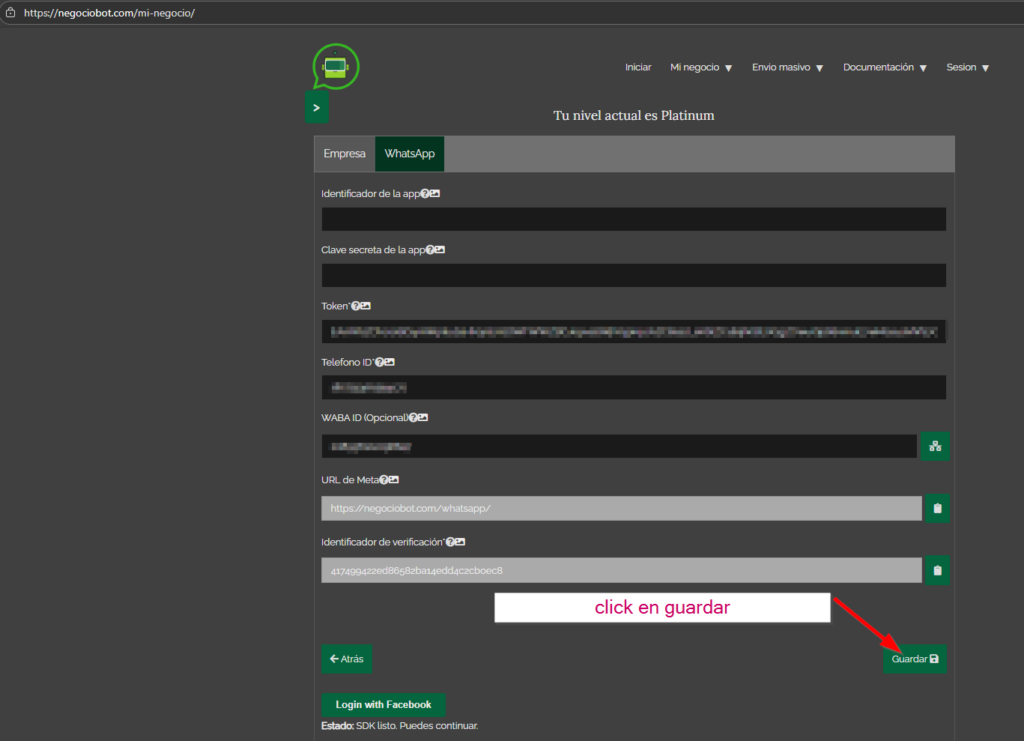1024x741 pixels.
Task: Click the Identificador de la app input field
Action: point(633,219)
